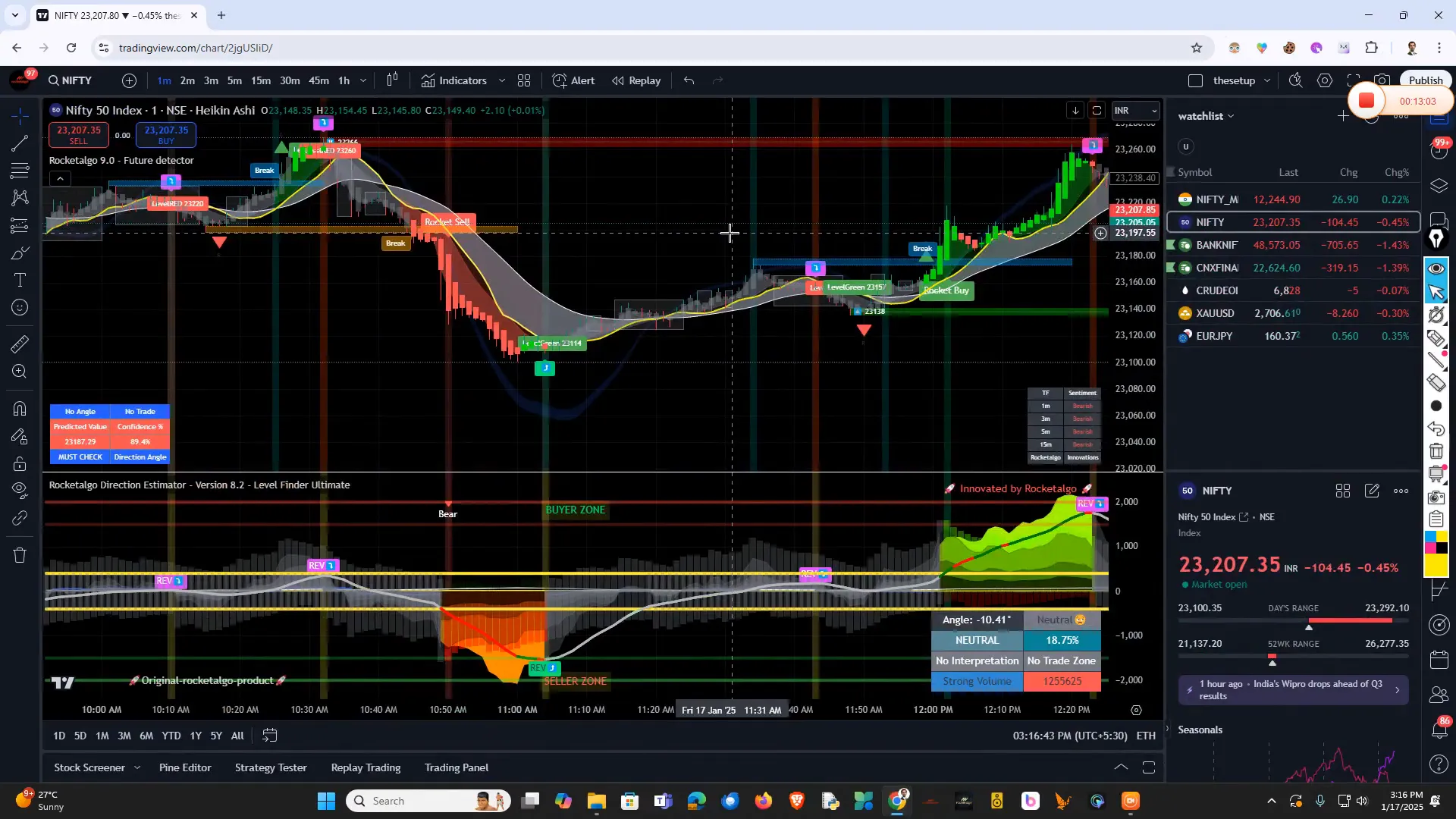Switch to the Pine Editor tab
Screen dimensions: 1456x819
tap(184, 767)
